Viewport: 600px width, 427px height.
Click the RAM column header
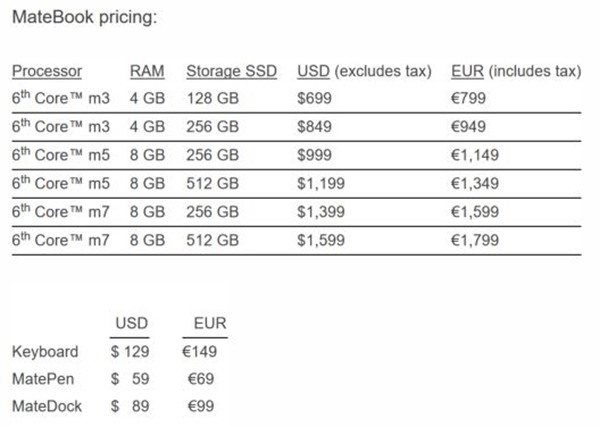coord(147,71)
